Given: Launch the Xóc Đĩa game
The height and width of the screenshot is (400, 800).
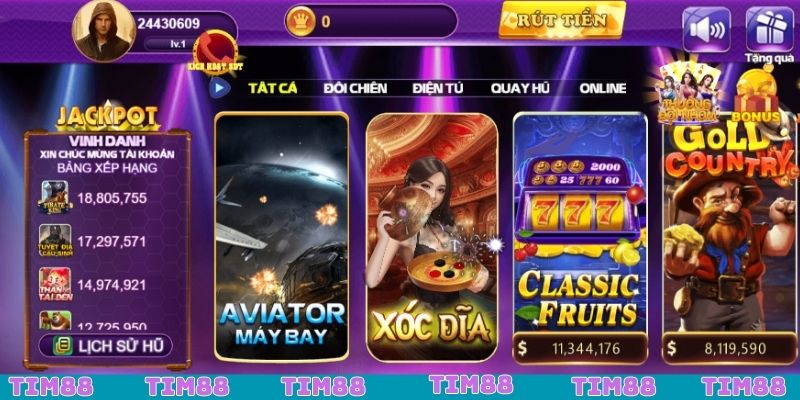Looking at the screenshot, I should (x=432, y=237).
